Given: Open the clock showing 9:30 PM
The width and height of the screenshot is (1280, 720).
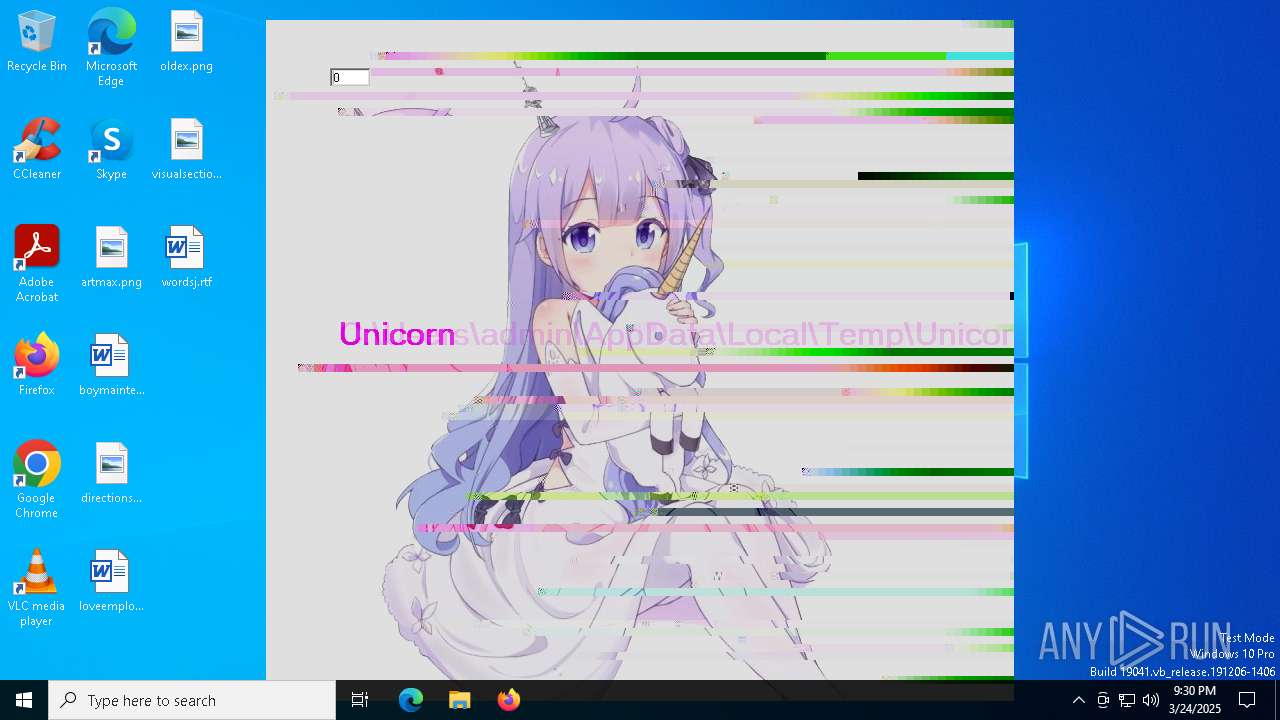Looking at the screenshot, I should click(x=1195, y=700).
